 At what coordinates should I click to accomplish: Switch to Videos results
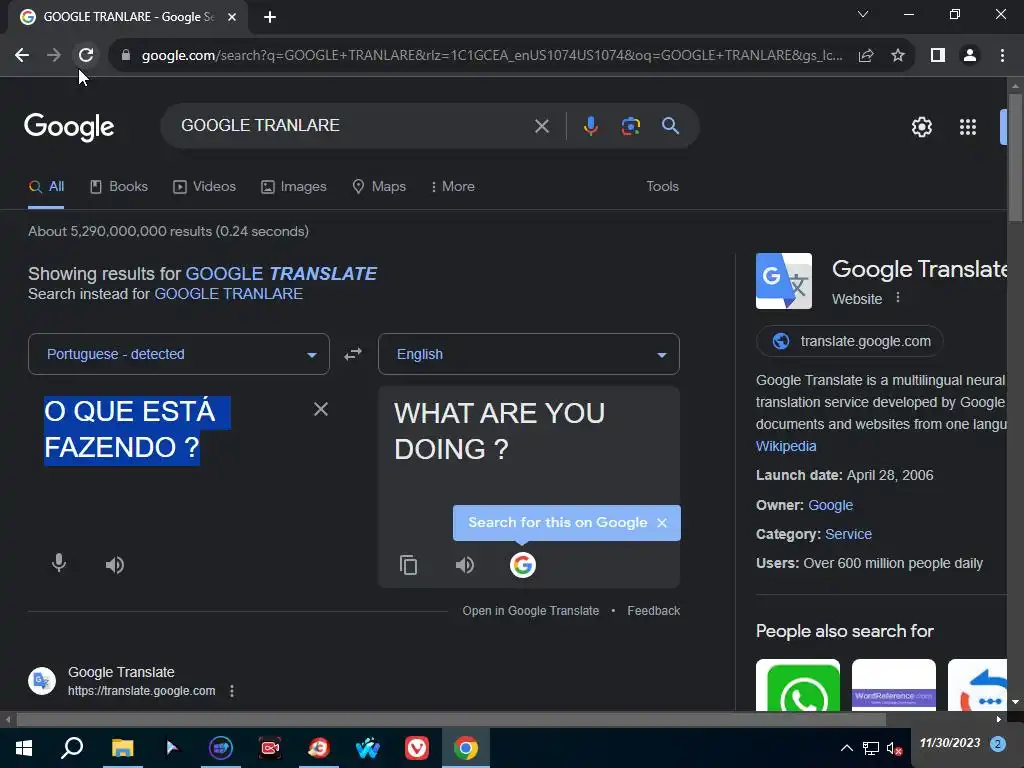point(204,187)
